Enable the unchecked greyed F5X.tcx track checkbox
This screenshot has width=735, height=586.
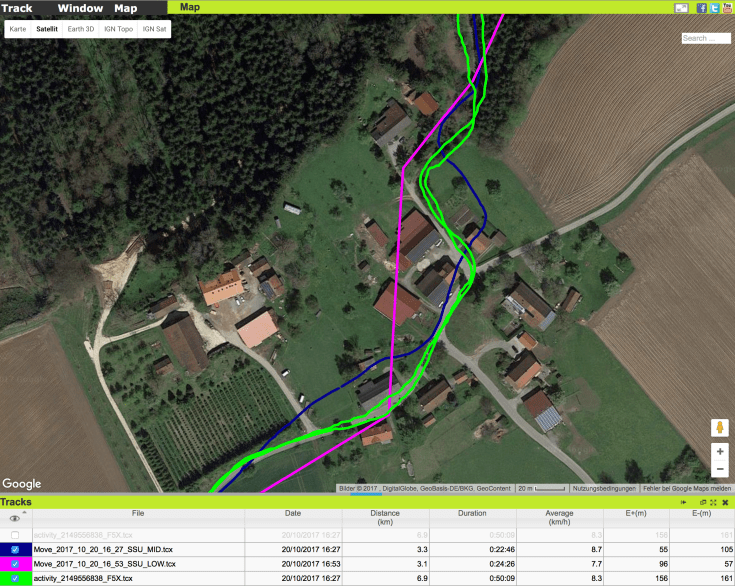pyautogui.click(x=15, y=535)
